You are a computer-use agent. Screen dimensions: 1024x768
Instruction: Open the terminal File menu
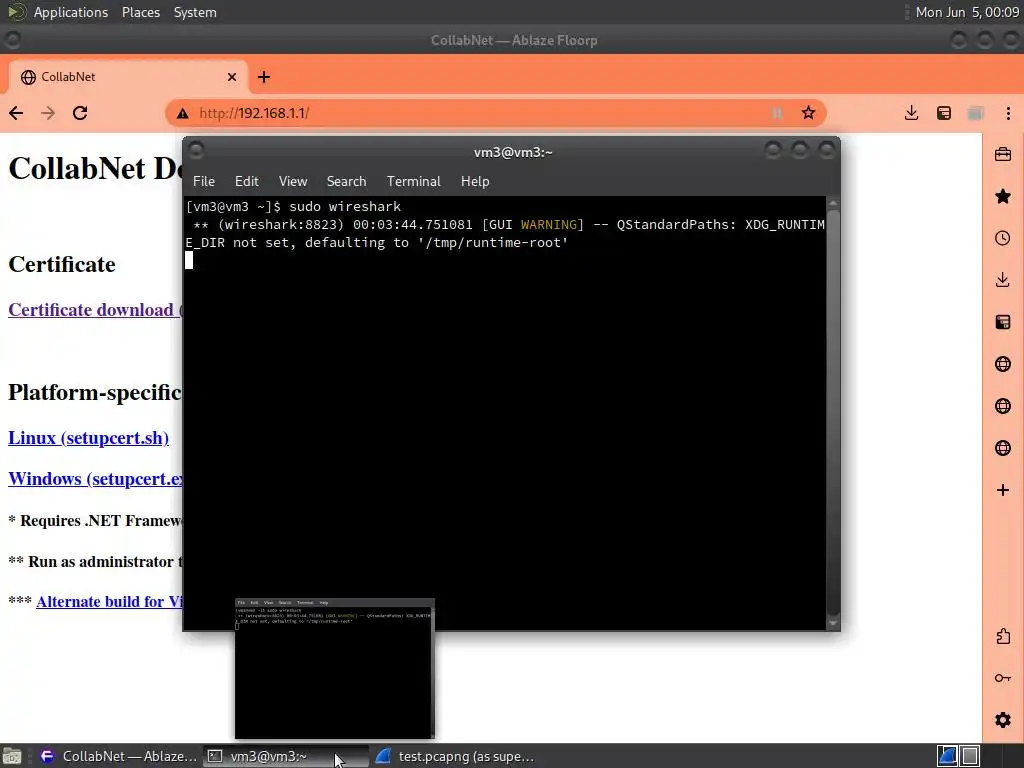pyautogui.click(x=204, y=182)
